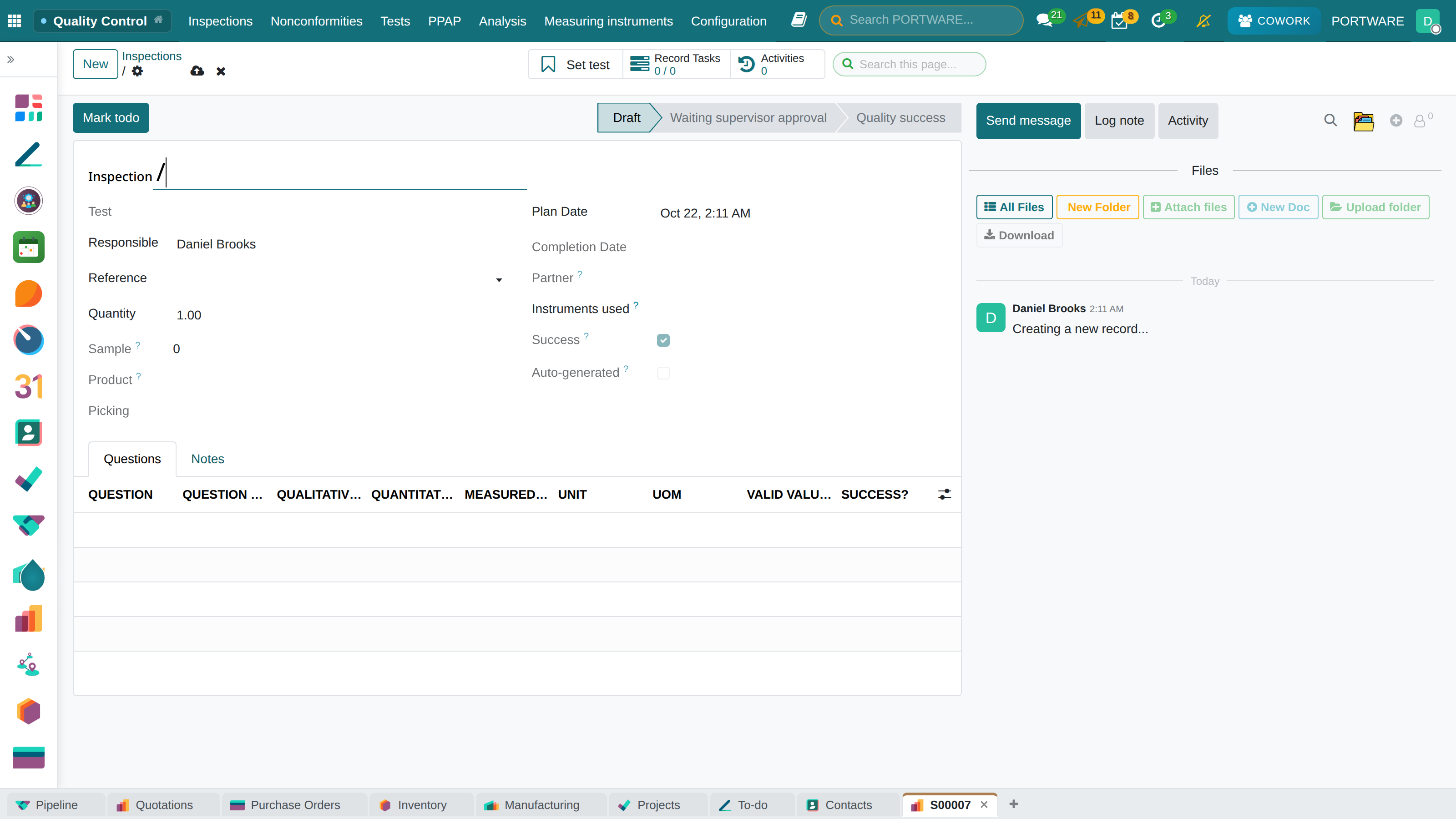Close the S00007 bottom tab
1456x819 pixels.
click(x=984, y=805)
